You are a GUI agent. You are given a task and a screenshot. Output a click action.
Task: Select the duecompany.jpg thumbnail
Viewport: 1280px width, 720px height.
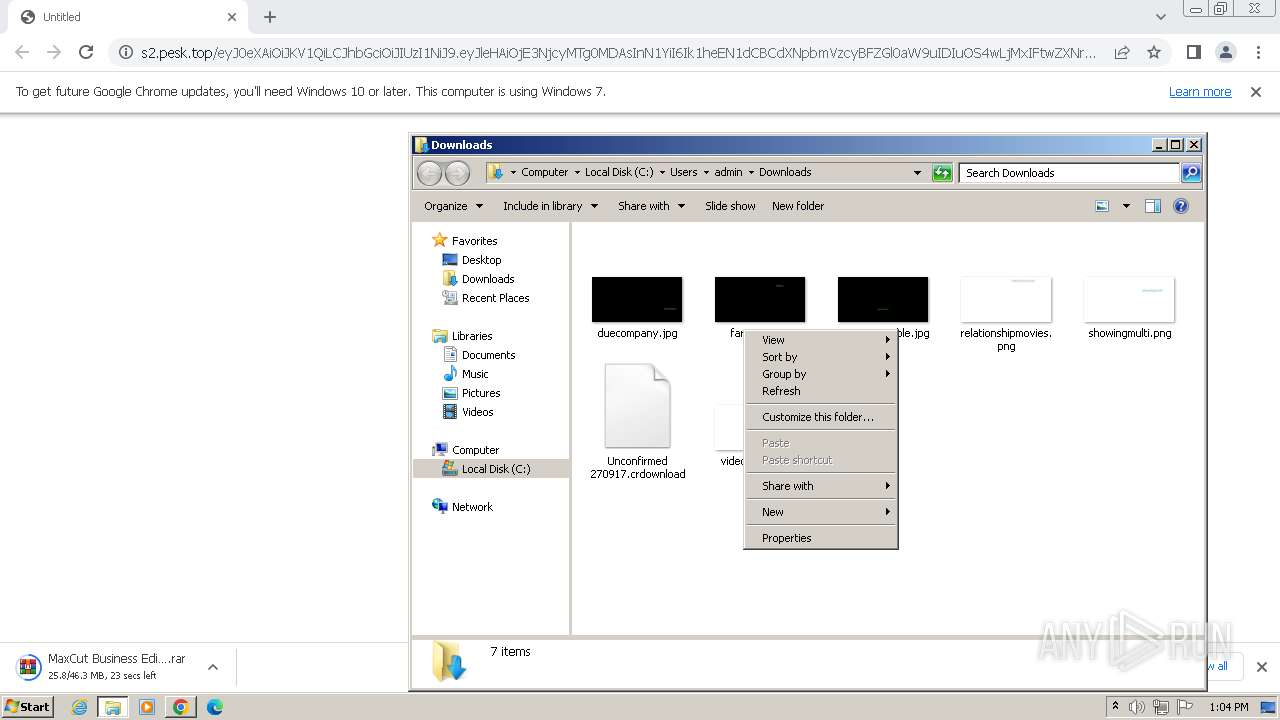click(x=637, y=300)
